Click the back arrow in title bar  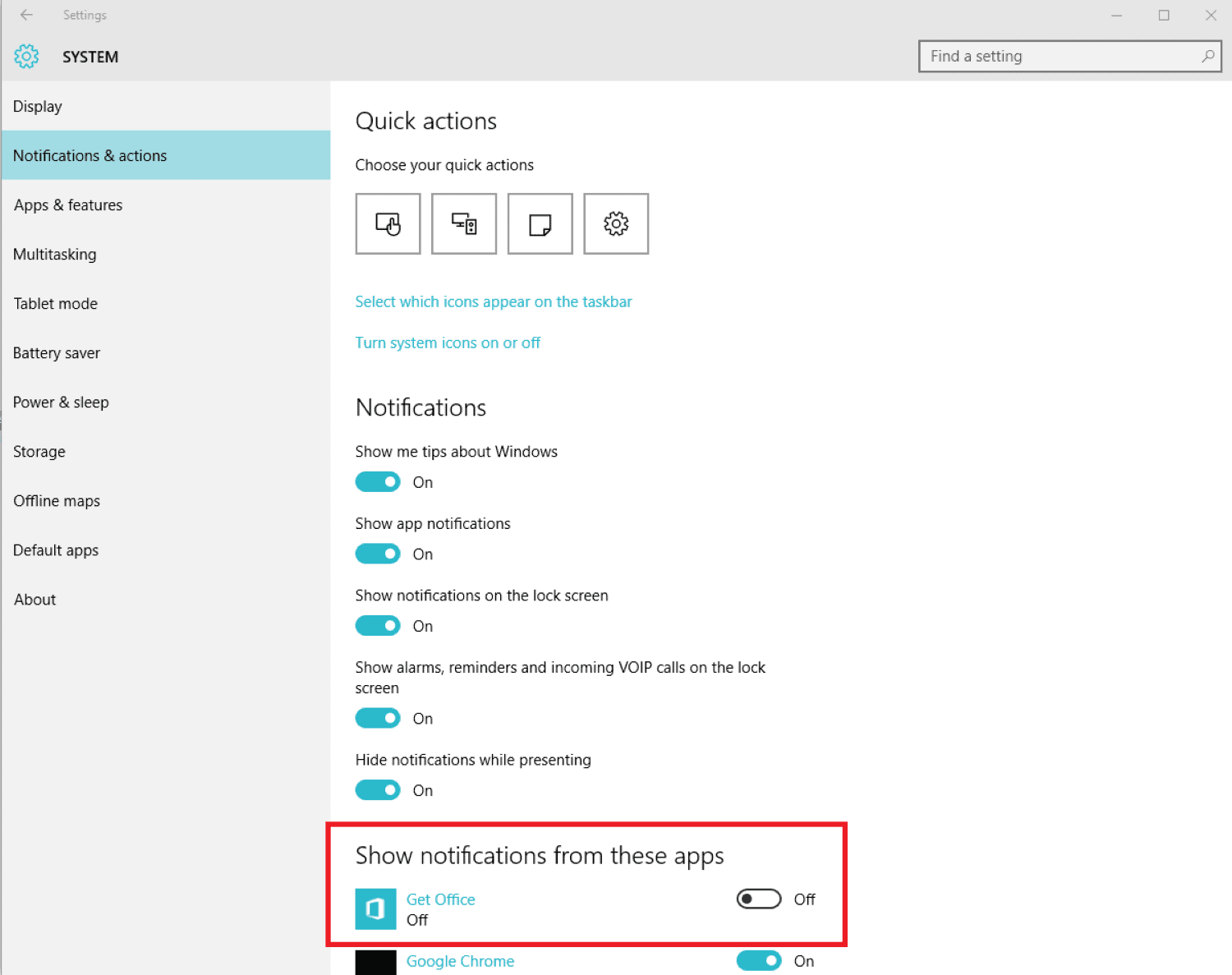tap(26, 15)
